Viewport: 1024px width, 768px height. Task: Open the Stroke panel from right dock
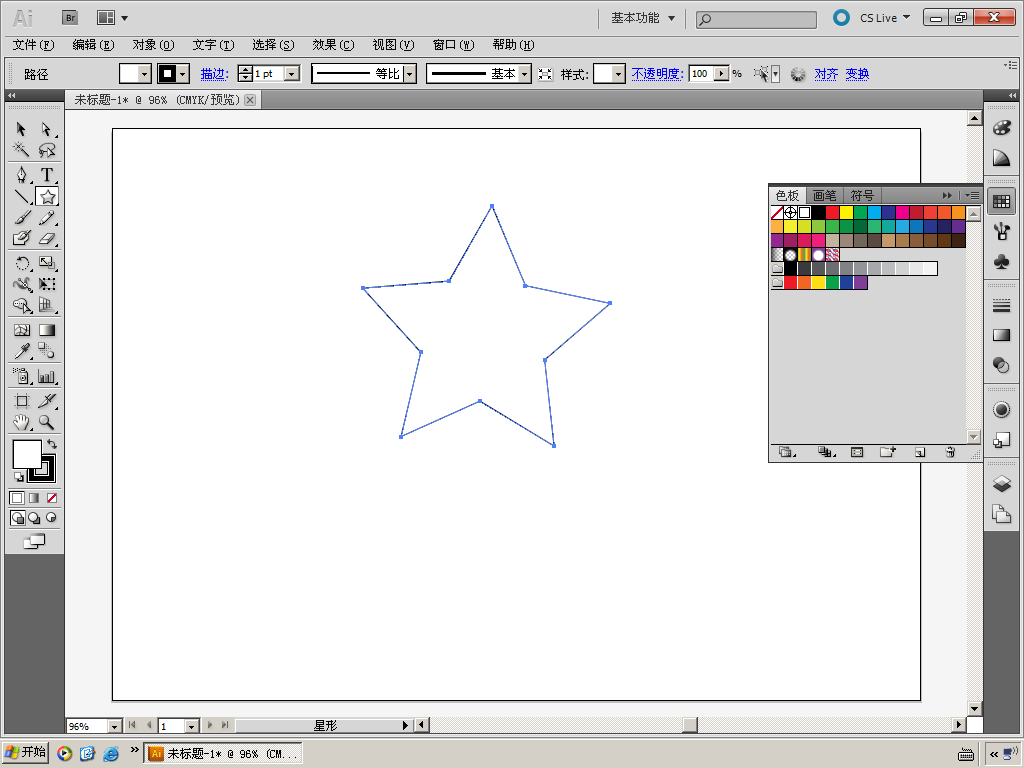point(1001,305)
